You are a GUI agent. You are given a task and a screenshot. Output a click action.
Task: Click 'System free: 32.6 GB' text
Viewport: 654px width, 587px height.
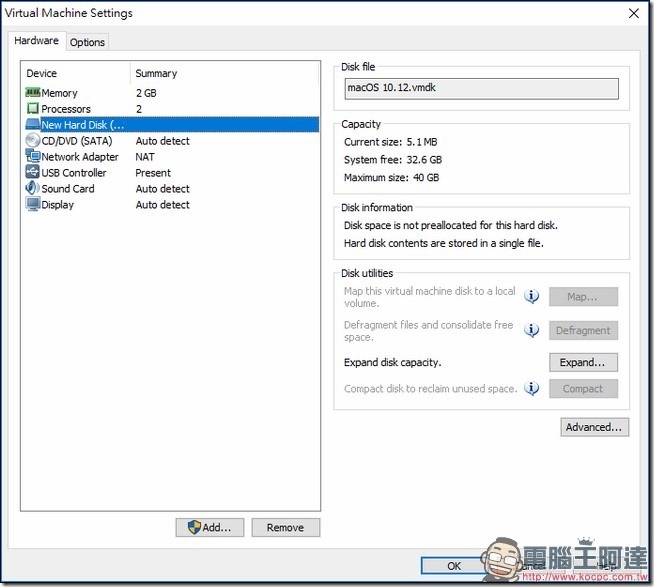coord(392,159)
